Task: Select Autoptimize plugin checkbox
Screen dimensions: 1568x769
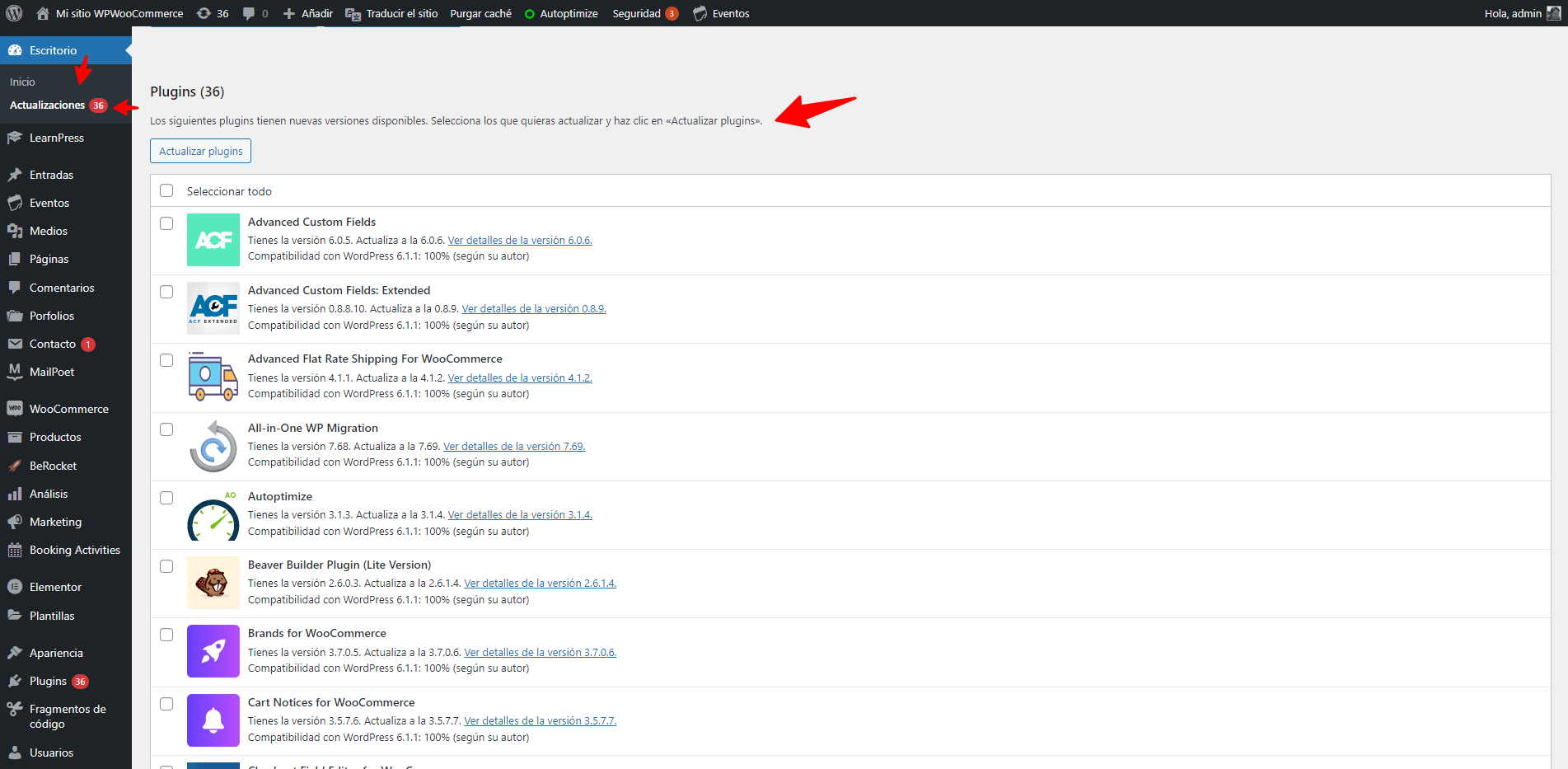Action: point(166,498)
